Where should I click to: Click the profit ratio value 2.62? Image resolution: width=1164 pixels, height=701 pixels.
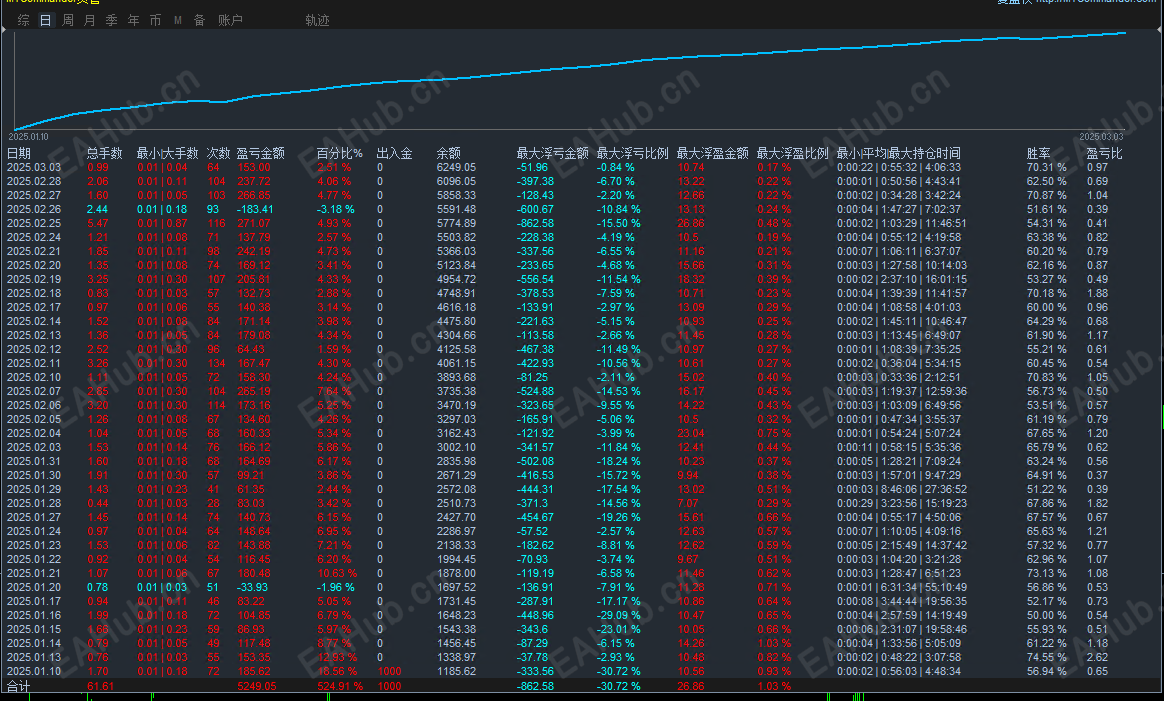1097,657
